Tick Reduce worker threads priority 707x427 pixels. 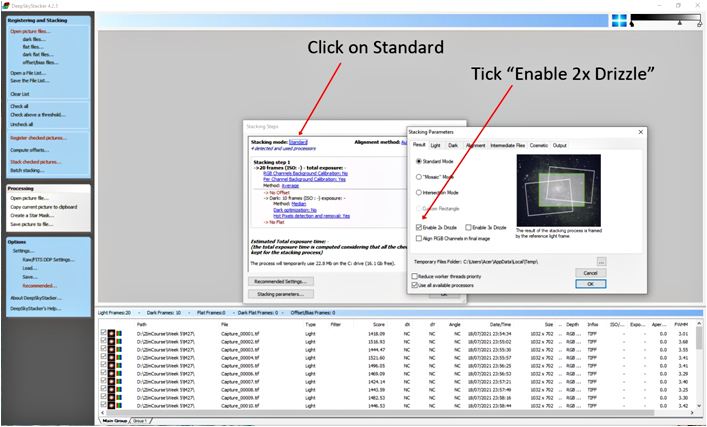pyautogui.click(x=414, y=276)
